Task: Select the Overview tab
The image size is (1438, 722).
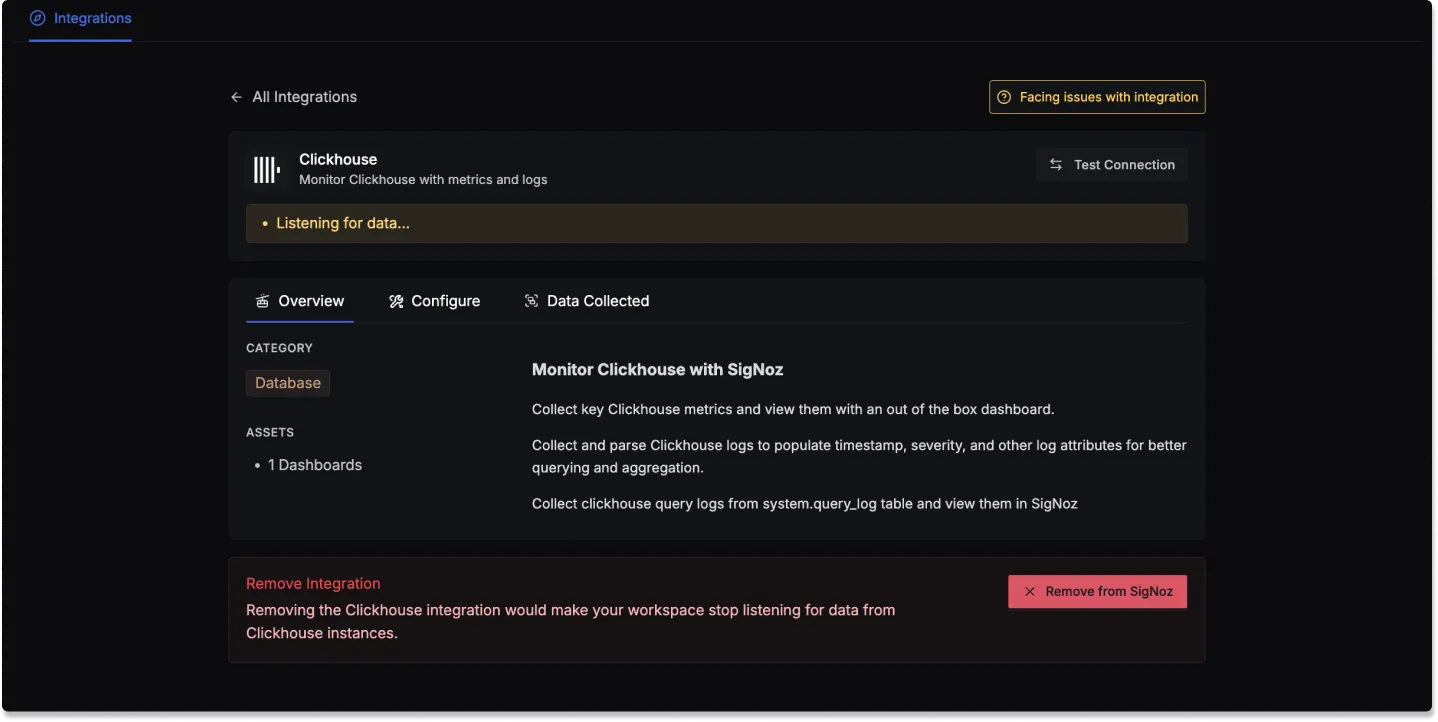Action: click(x=300, y=301)
